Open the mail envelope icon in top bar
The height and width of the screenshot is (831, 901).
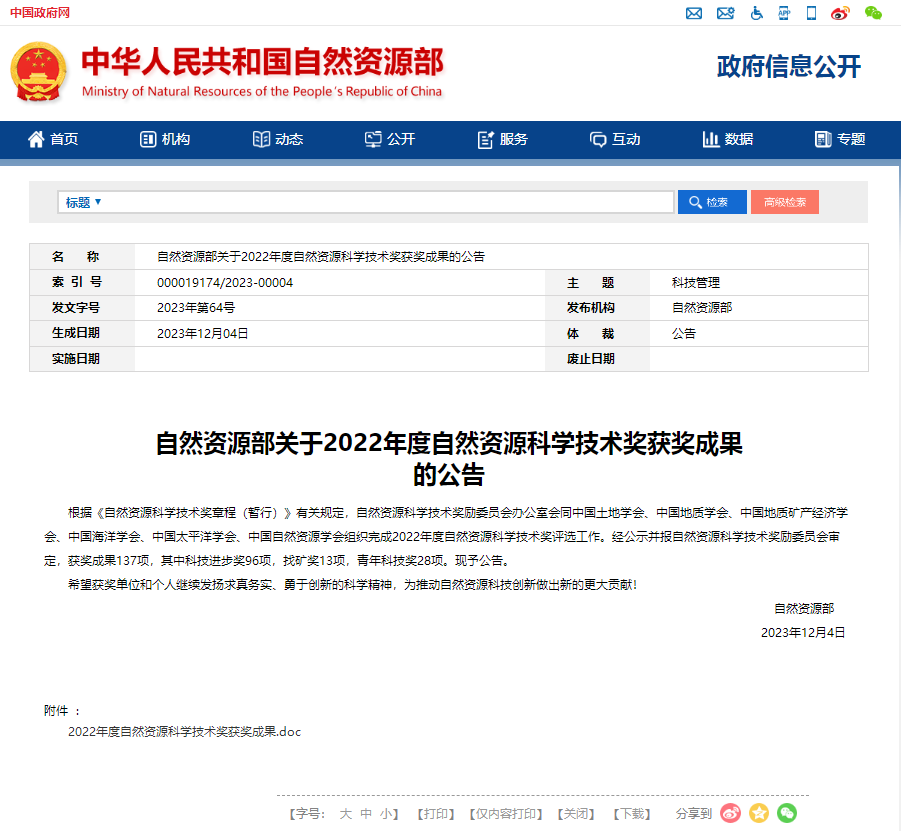[x=694, y=13]
